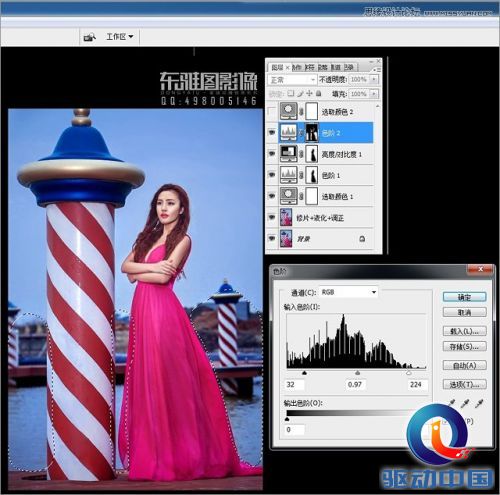The height and width of the screenshot is (495, 500).
Task: Click the white input level slider handle
Action: pyautogui.click(x=409, y=373)
